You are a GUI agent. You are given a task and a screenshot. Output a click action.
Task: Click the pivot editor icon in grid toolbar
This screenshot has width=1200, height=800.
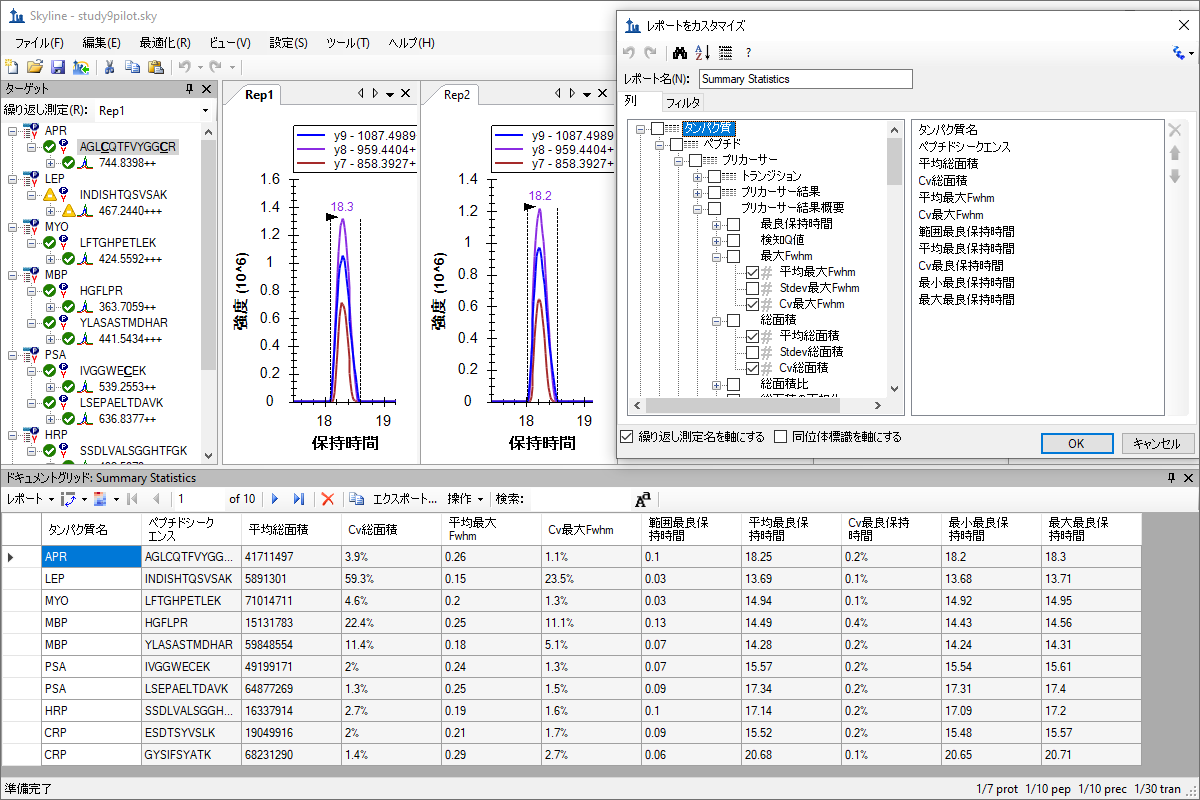pyautogui.click(x=69, y=498)
